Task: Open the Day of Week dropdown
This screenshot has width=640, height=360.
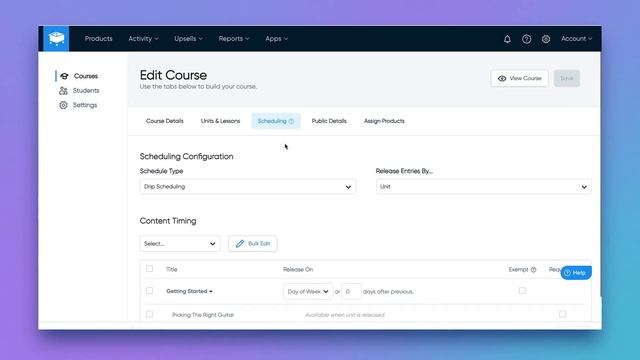Action: [308, 291]
